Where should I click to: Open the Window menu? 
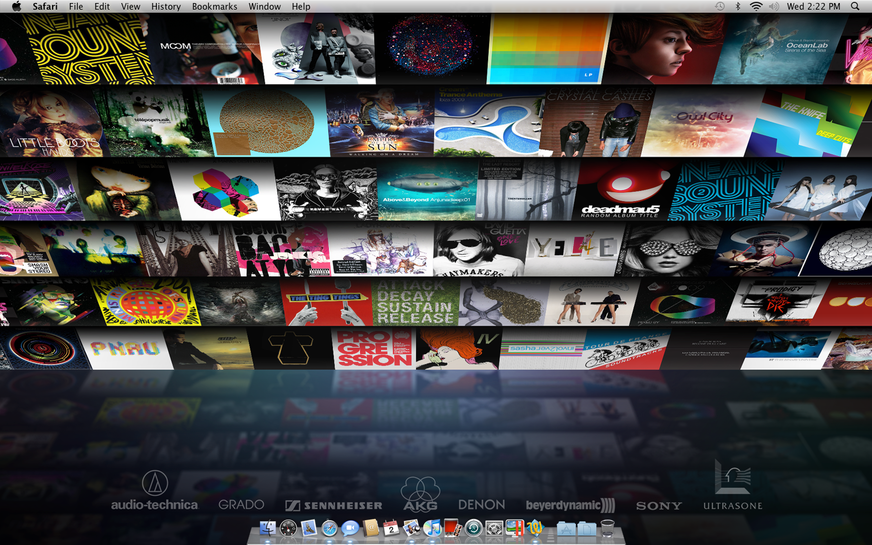(264, 6)
